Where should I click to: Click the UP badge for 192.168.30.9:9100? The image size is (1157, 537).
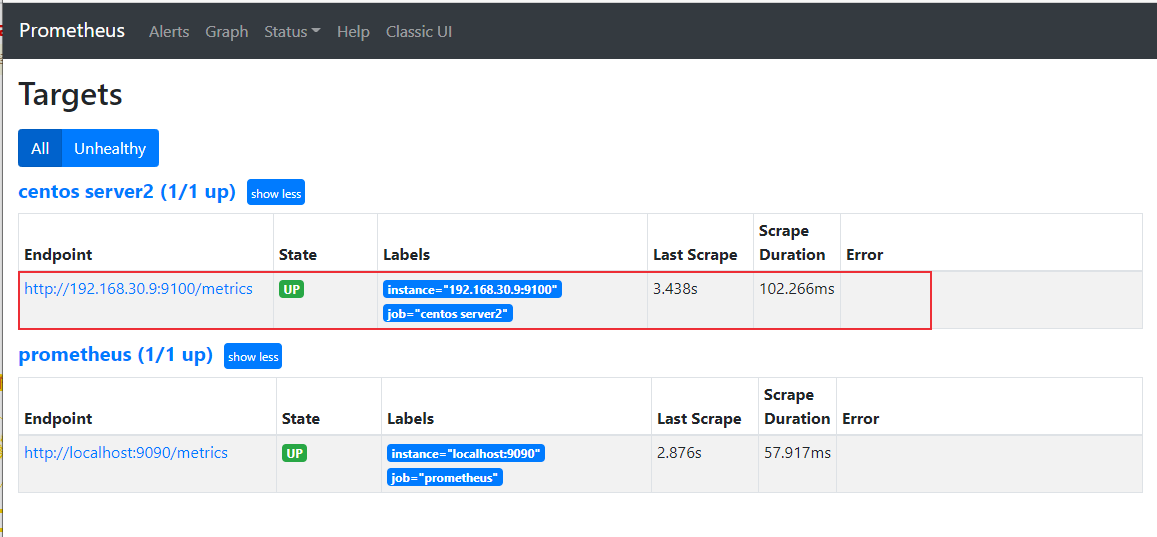[x=291, y=289]
